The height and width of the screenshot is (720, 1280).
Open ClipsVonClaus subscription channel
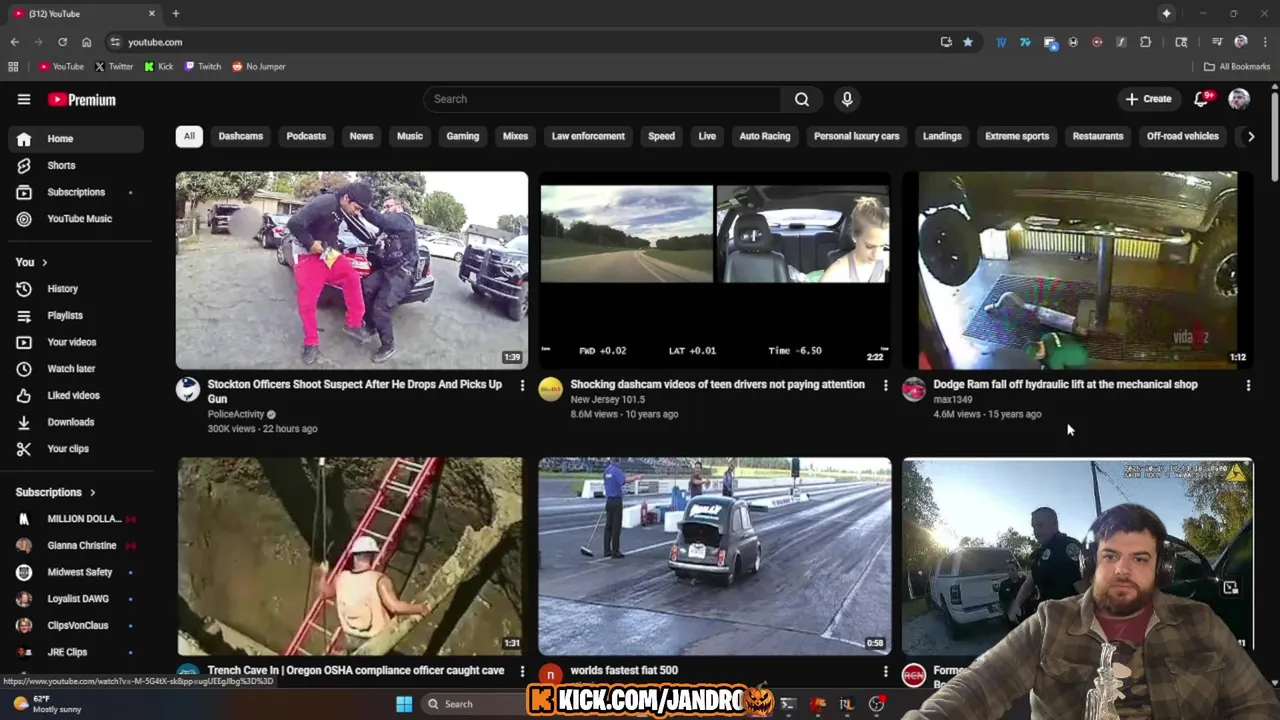point(76,625)
